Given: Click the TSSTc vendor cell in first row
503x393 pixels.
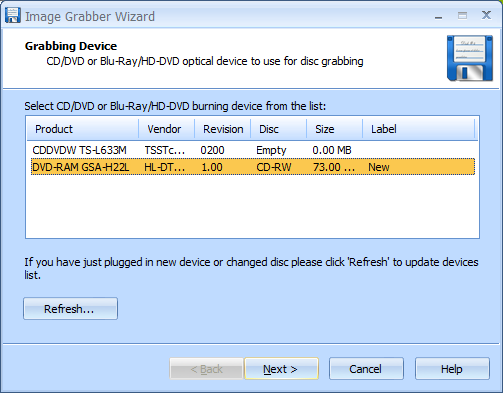Looking at the screenshot, I should pyautogui.click(x=165, y=150).
